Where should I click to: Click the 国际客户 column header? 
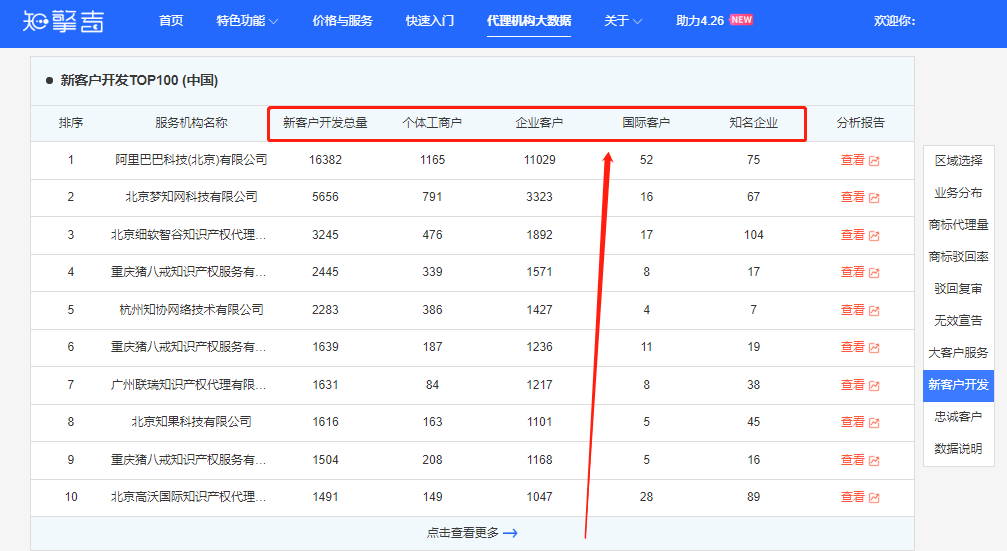click(x=646, y=123)
